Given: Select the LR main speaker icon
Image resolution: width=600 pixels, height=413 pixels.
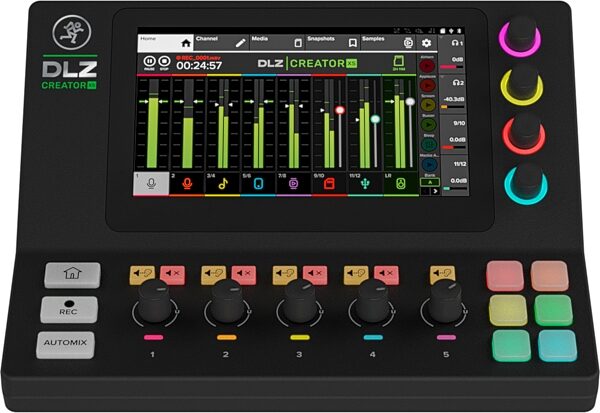Looking at the screenshot, I should (400, 184).
